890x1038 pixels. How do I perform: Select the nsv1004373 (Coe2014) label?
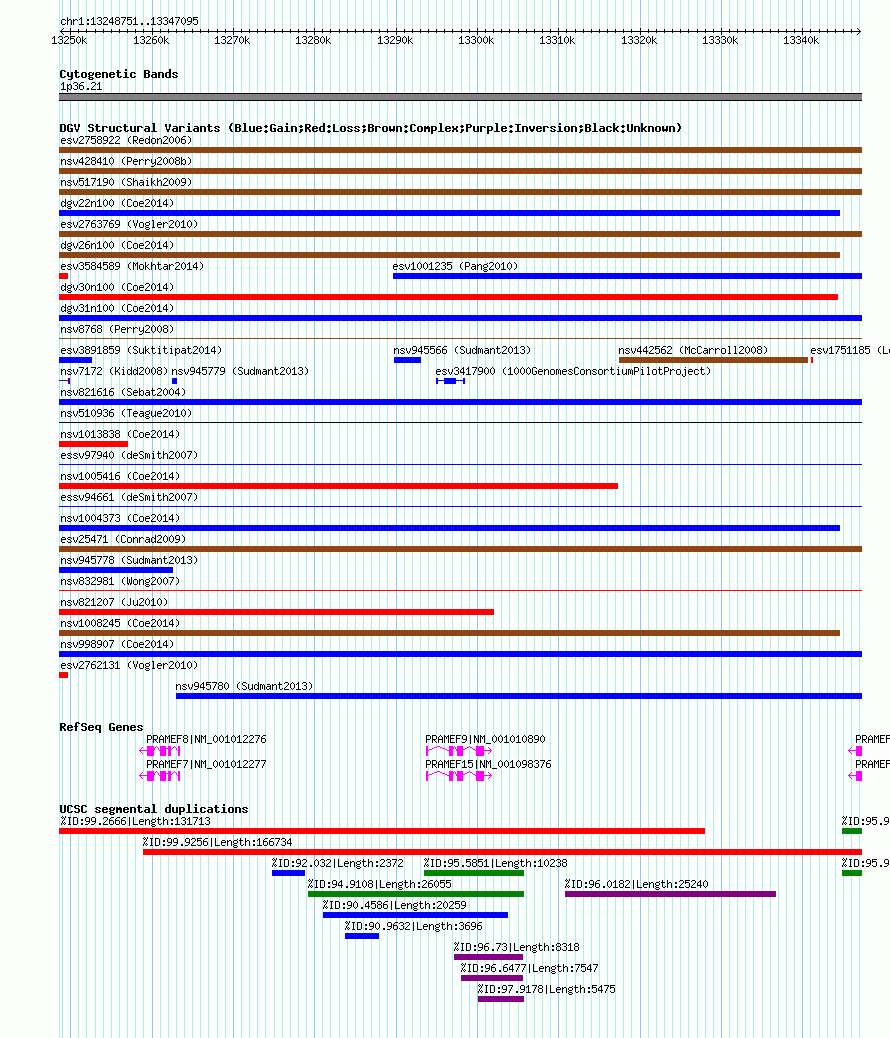[120, 518]
